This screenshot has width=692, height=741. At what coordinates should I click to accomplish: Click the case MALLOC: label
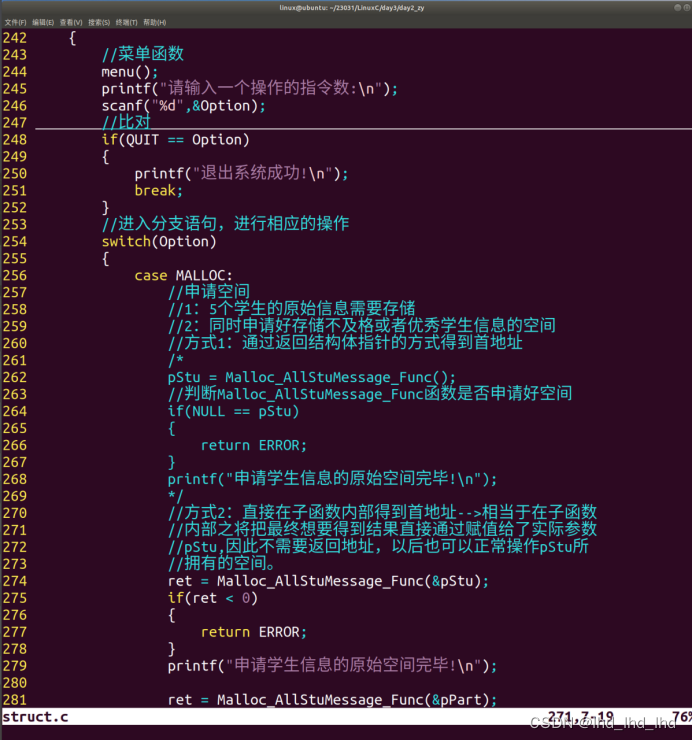pyautogui.click(x=183, y=275)
